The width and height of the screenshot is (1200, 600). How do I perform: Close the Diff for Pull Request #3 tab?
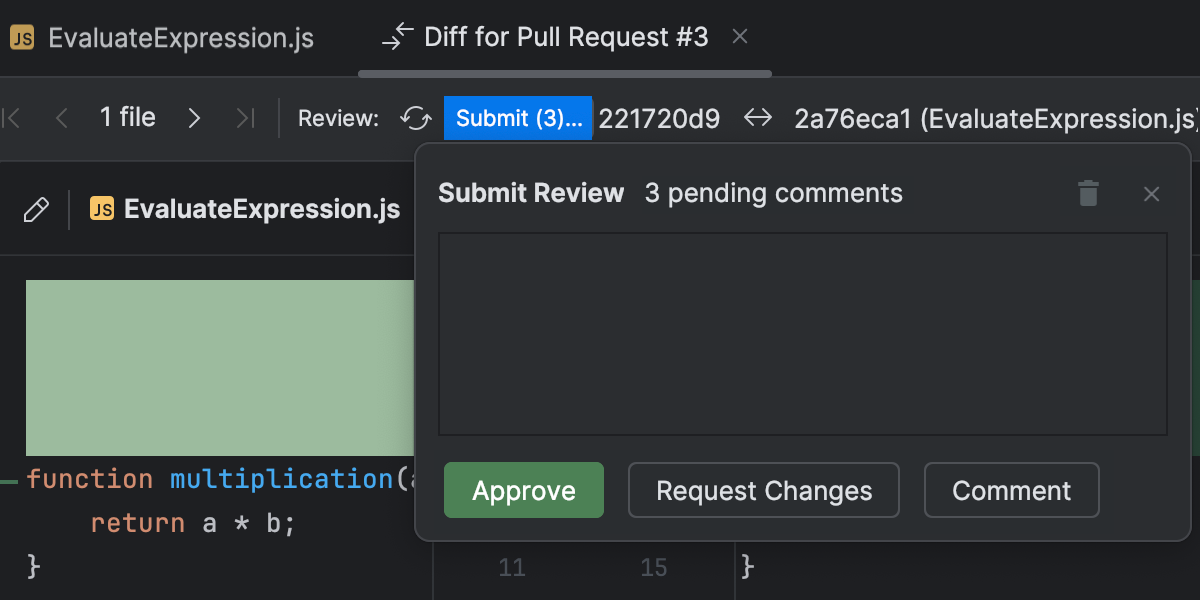click(739, 36)
